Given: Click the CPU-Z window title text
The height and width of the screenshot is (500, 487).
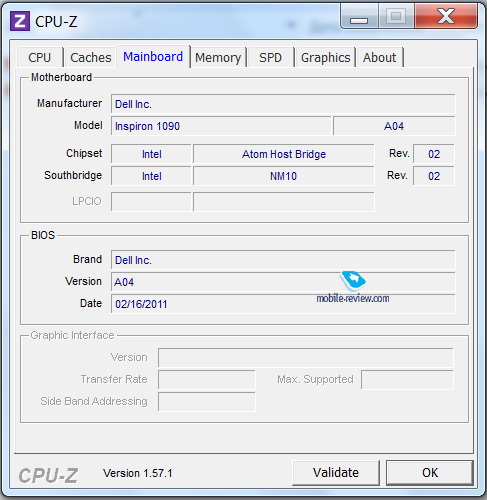Looking at the screenshot, I should [x=56, y=22].
